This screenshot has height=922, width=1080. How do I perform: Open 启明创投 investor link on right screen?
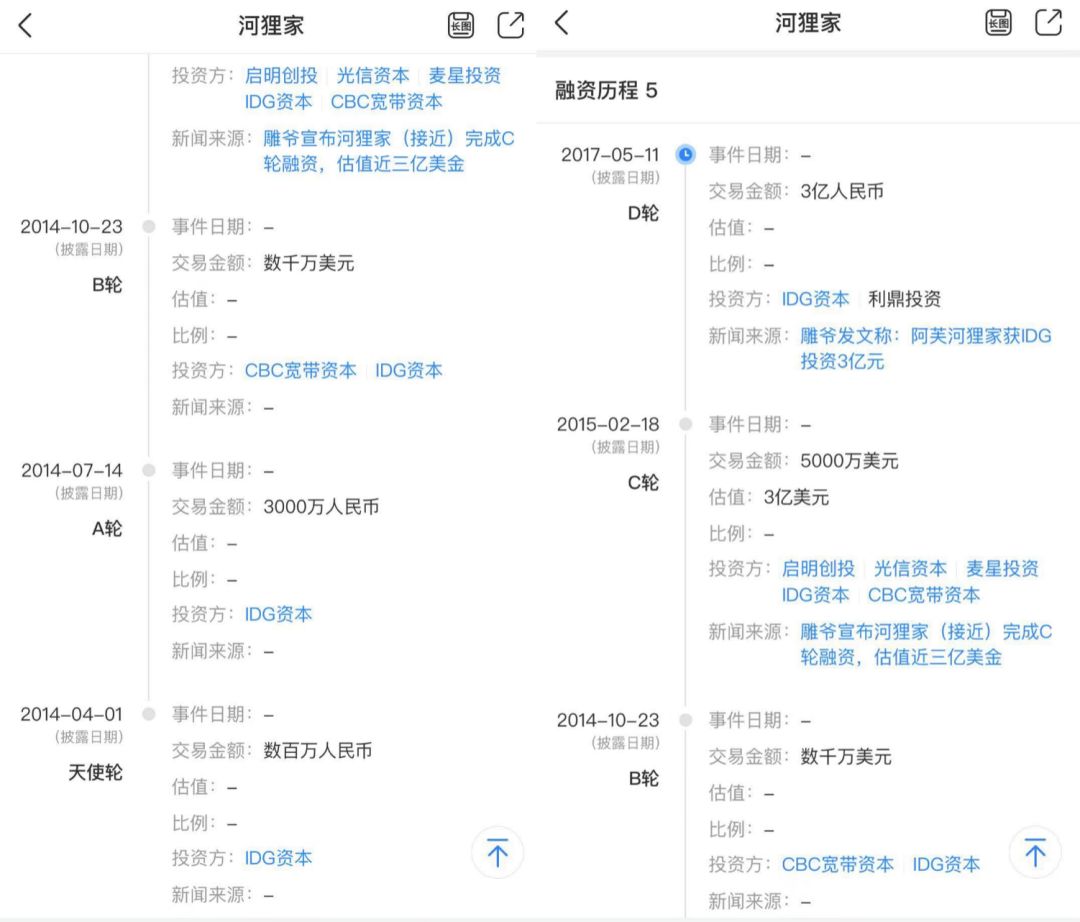(x=818, y=569)
